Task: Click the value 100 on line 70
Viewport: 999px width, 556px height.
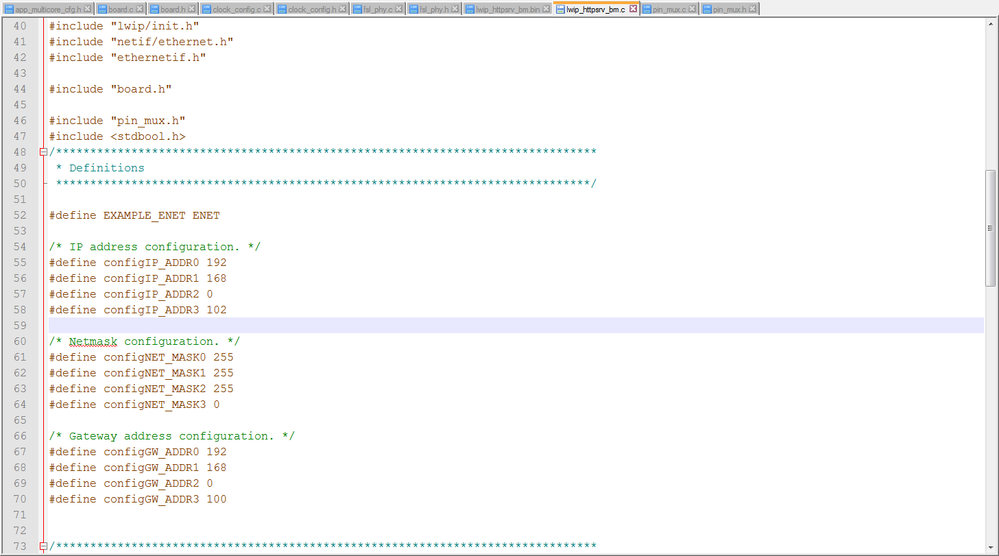Action: [217, 499]
